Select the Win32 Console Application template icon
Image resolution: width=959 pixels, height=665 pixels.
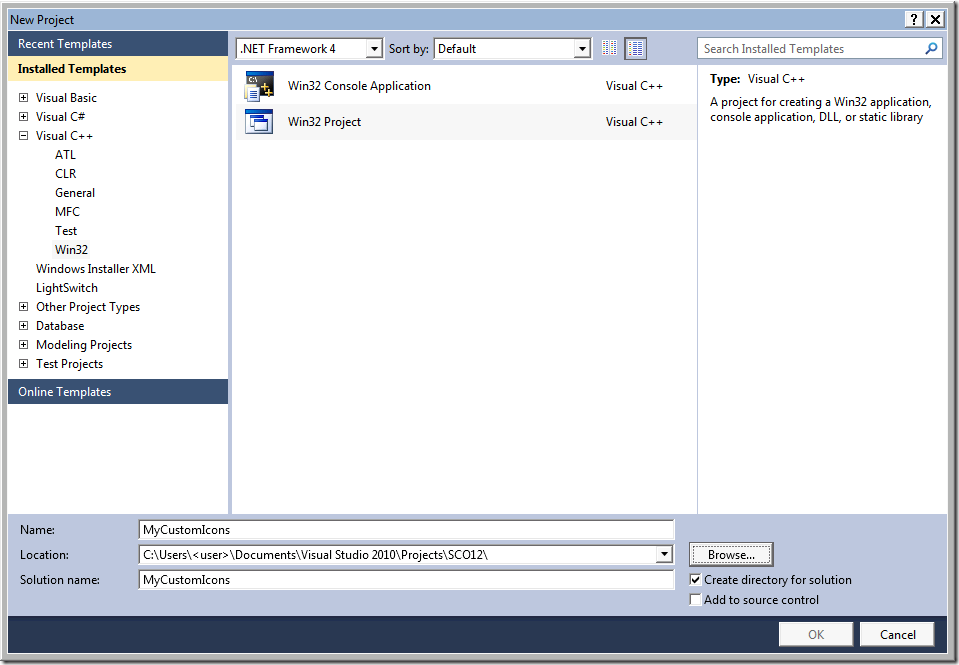(259, 84)
